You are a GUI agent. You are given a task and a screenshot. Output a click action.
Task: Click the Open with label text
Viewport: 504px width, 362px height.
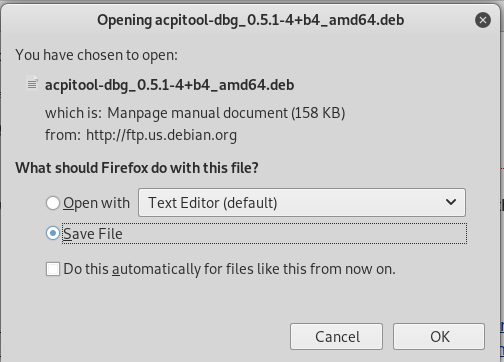coord(96,203)
